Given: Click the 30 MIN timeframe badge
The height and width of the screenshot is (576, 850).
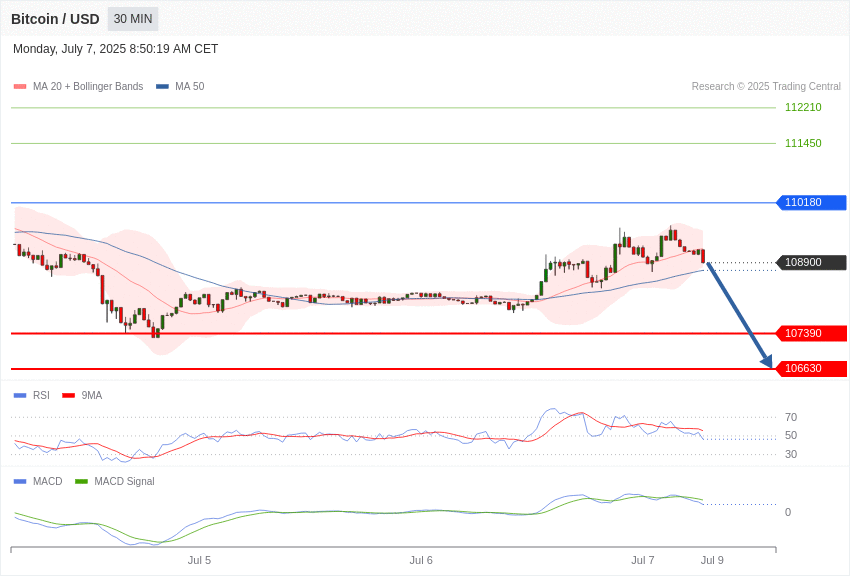Looking at the screenshot, I should pos(133,19).
